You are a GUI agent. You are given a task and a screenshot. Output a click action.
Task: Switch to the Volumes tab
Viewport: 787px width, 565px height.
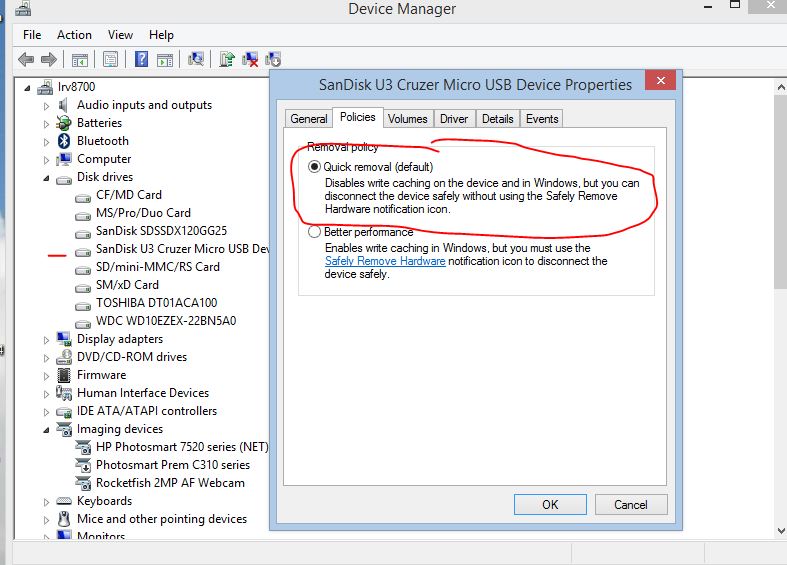click(408, 119)
